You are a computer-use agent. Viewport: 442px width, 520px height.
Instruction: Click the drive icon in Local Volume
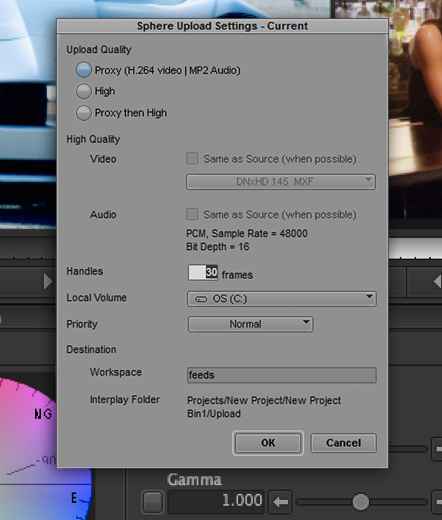coord(201,299)
